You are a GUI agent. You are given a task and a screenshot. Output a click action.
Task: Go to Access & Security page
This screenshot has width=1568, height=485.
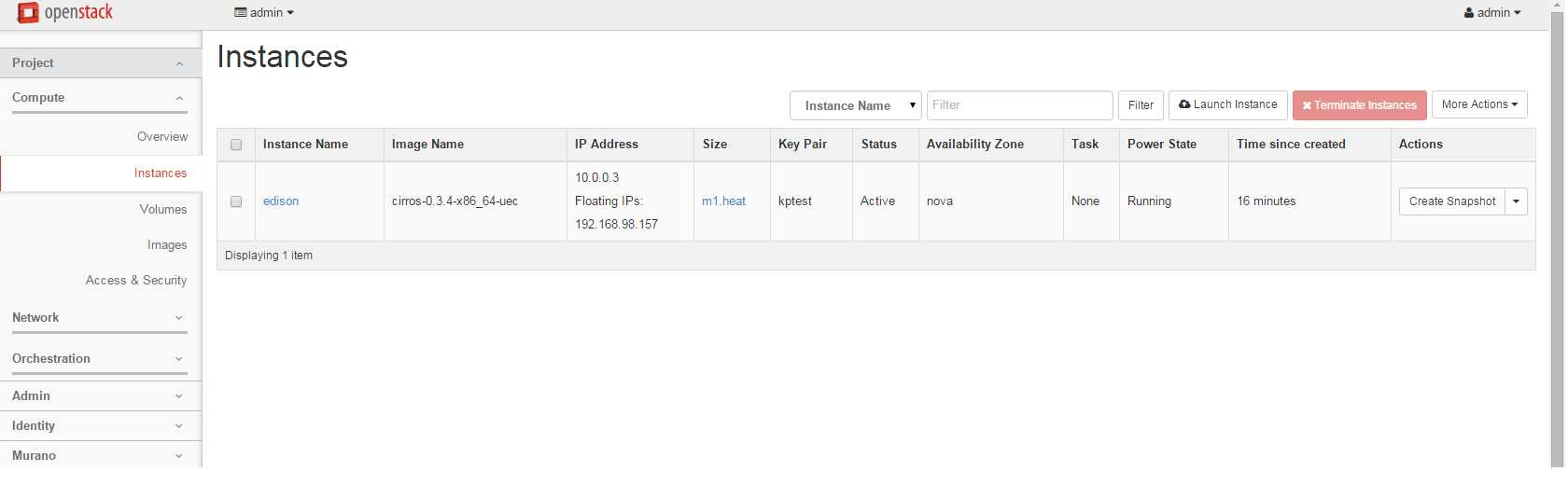pyautogui.click(x=136, y=281)
